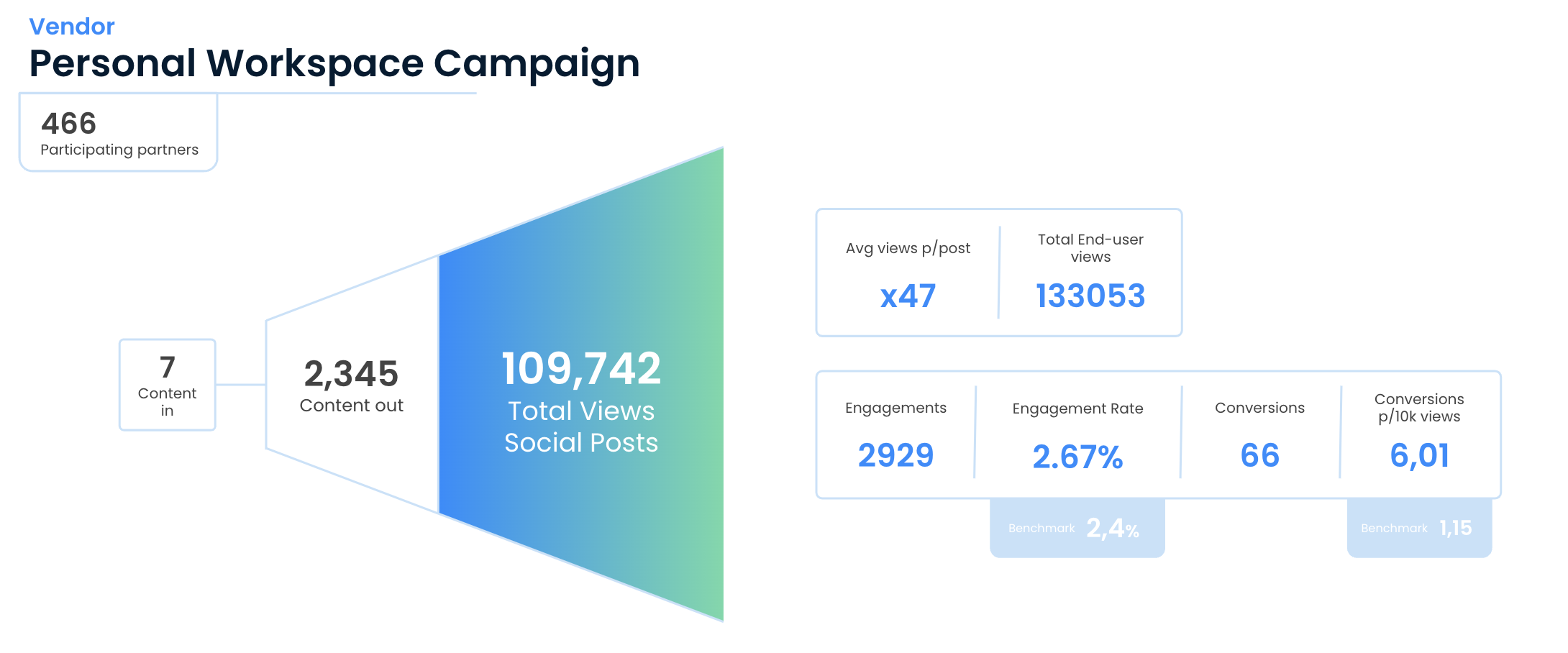The width and height of the screenshot is (1568, 653).
Task: Select the Total End-user views label
Action: (1090, 247)
